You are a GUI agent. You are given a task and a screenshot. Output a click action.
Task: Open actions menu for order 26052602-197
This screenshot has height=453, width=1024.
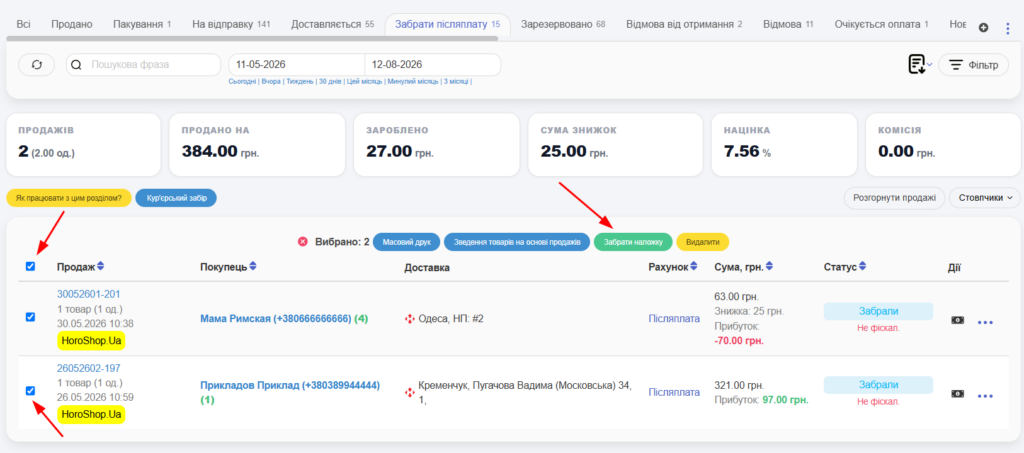point(985,396)
